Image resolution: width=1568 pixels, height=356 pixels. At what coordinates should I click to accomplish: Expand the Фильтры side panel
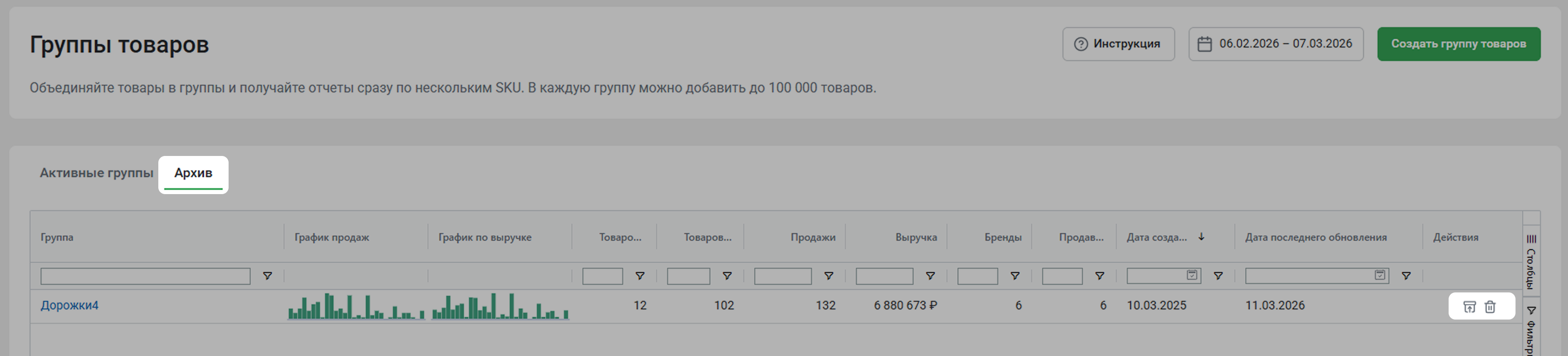1531,329
